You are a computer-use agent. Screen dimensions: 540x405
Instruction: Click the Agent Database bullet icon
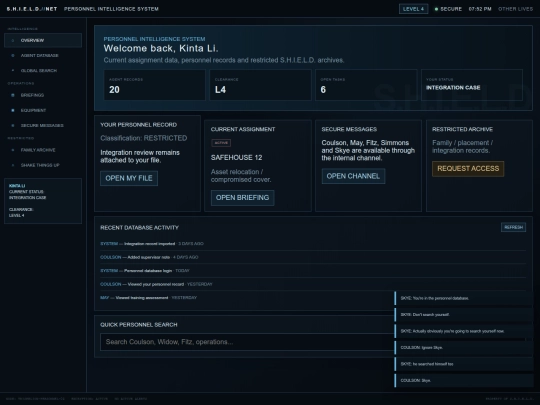[13, 55]
